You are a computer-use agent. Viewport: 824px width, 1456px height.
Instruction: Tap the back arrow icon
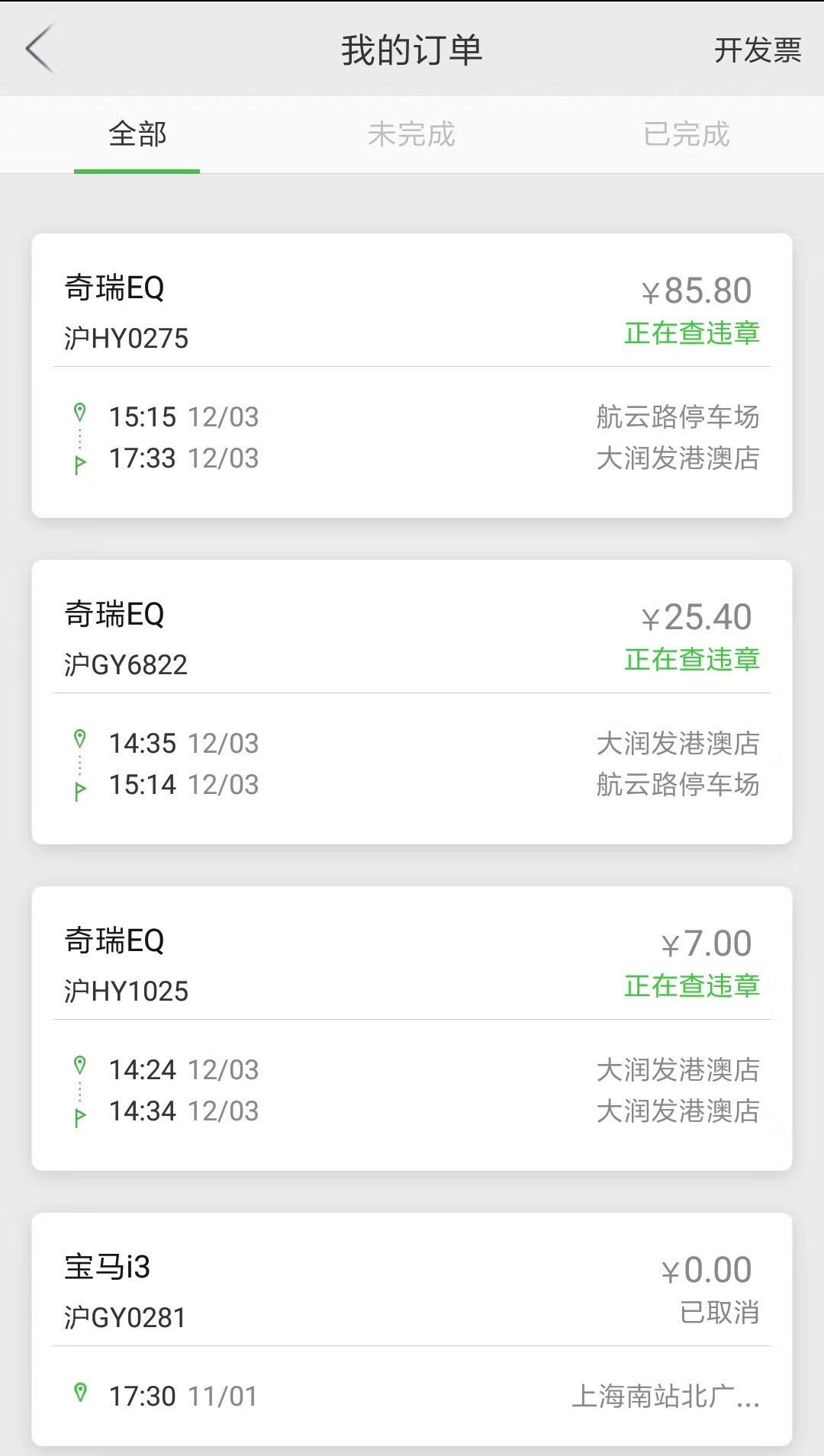pyautogui.click(x=40, y=49)
